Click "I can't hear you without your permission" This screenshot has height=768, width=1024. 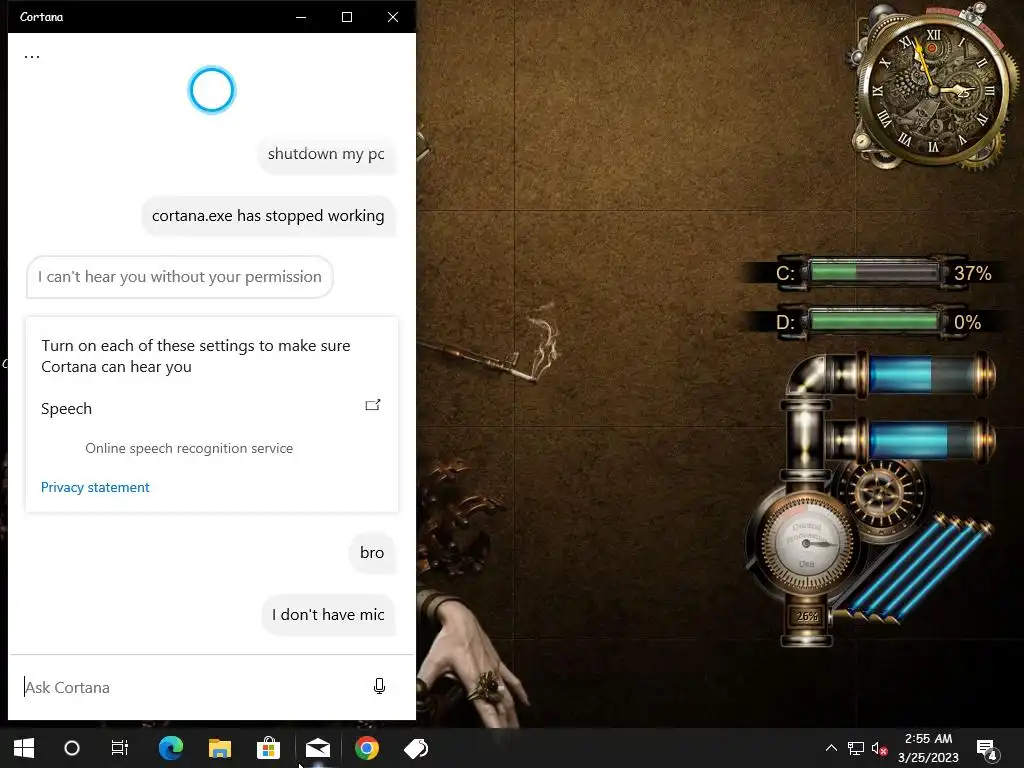180,277
